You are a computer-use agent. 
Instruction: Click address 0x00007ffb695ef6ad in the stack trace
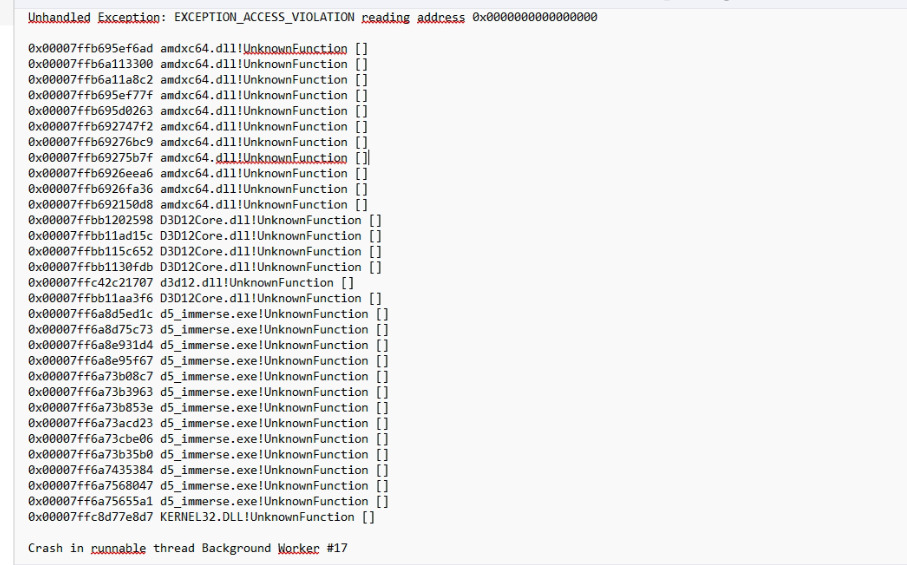coord(90,49)
